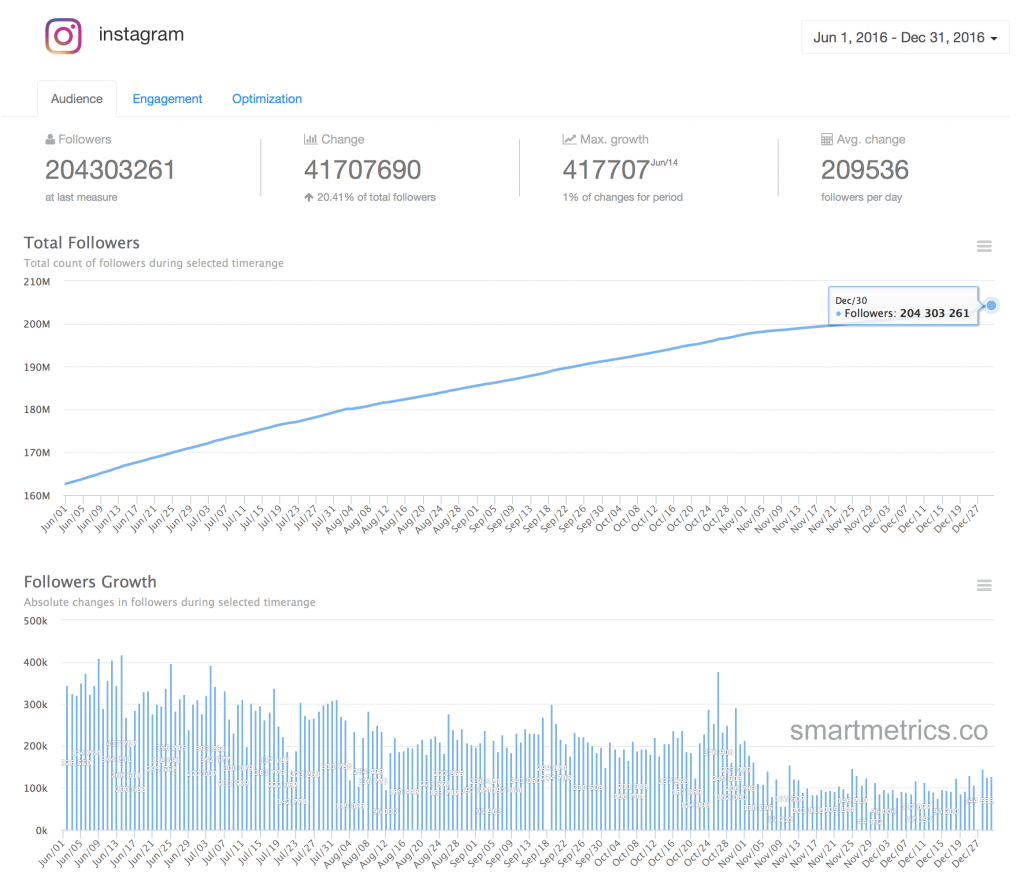Select the Audience tab
Image resolution: width=1024 pixels, height=879 pixels.
(x=77, y=99)
